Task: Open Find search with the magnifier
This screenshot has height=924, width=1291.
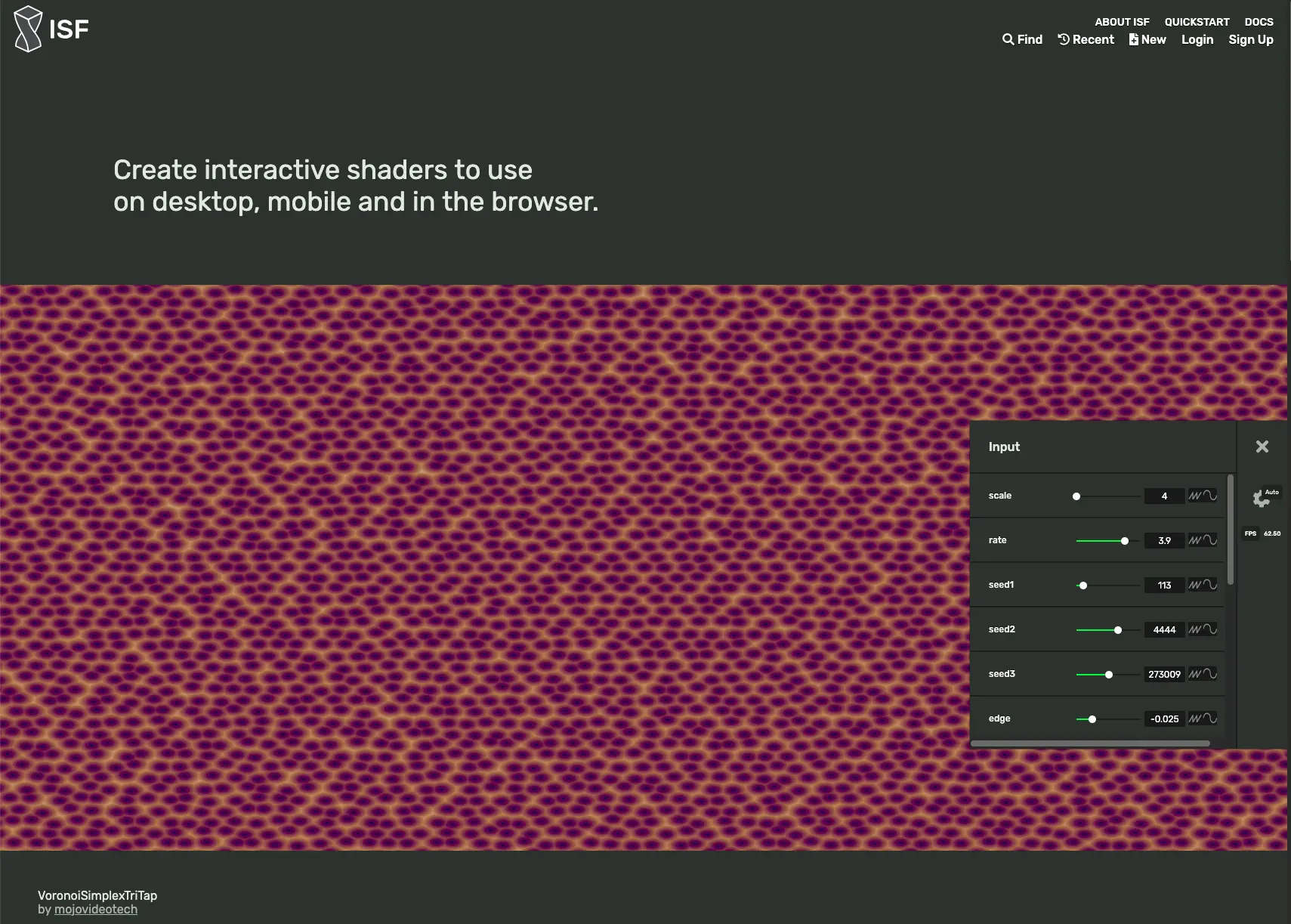Action: pyautogui.click(x=1022, y=39)
